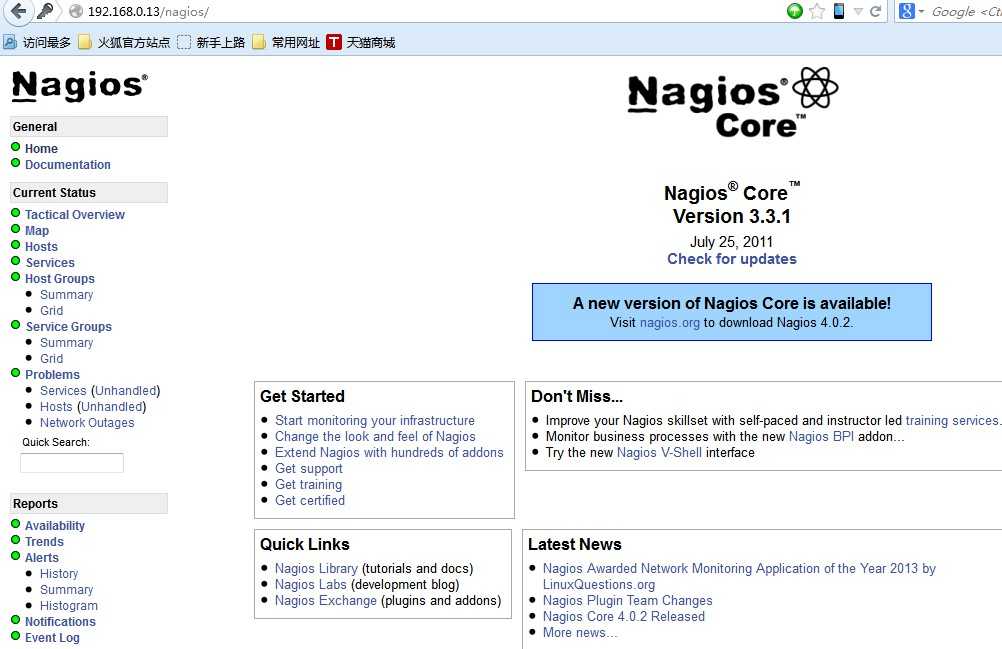
Task: Open Host Groups
Action: 60,279
